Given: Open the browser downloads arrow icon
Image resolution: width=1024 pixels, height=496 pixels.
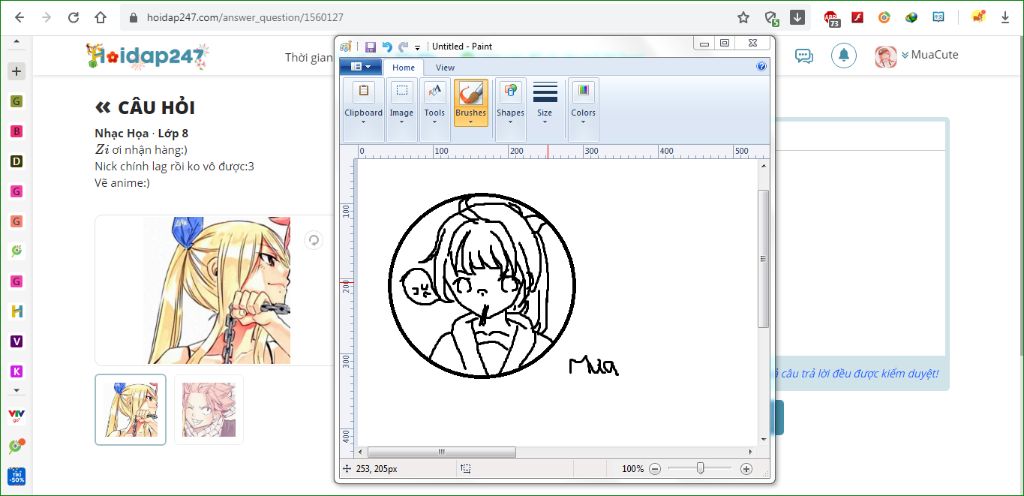Looking at the screenshot, I should coord(1005,18).
